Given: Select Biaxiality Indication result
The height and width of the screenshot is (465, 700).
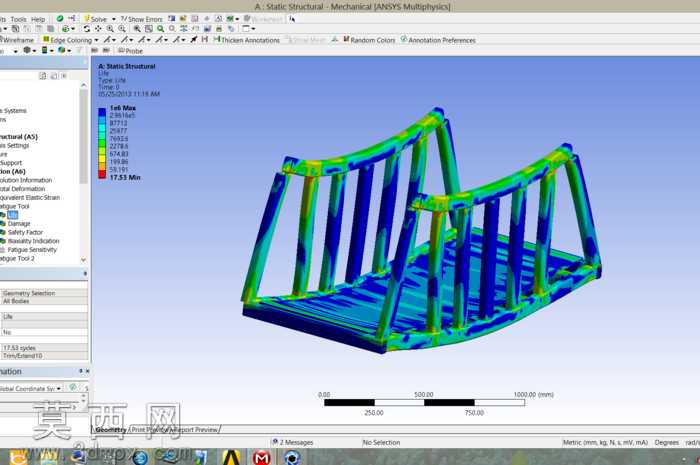Looking at the screenshot, I should click(33, 241).
